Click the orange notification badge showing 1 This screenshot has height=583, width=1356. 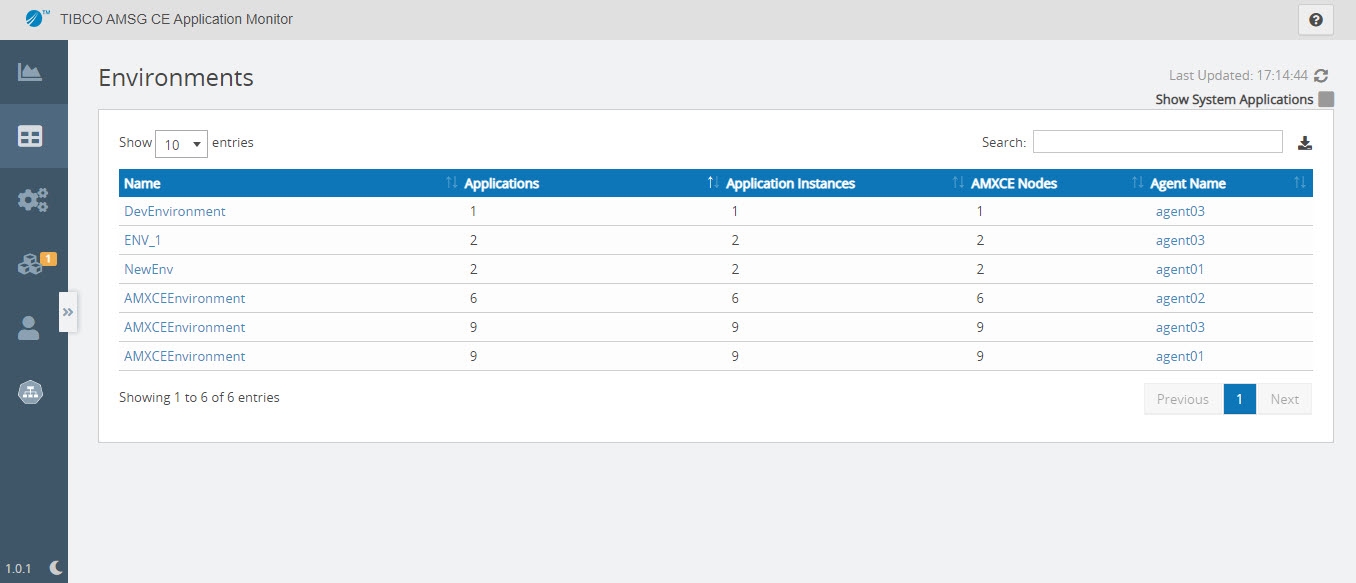pyautogui.click(x=49, y=259)
